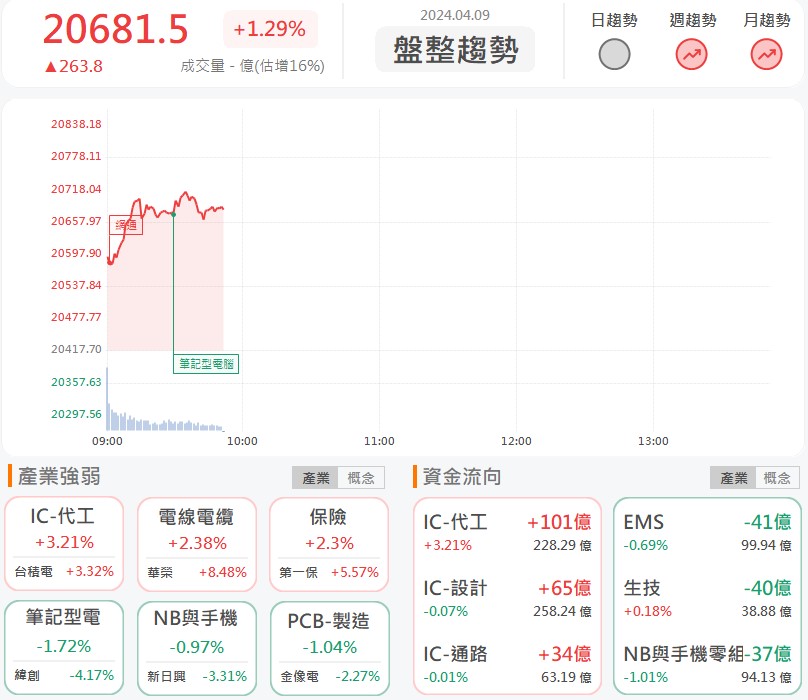
Task: Click the 10:00 time axis label
Action: click(242, 441)
